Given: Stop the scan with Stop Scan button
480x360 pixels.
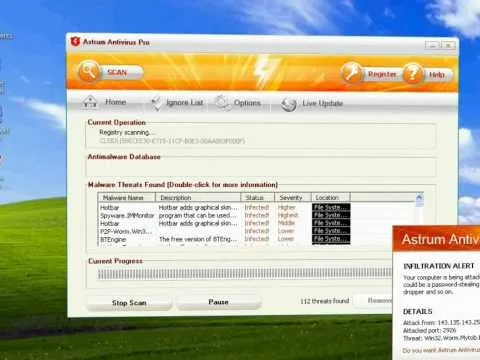Looking at the screenshot, I should [x=129, y=303].
